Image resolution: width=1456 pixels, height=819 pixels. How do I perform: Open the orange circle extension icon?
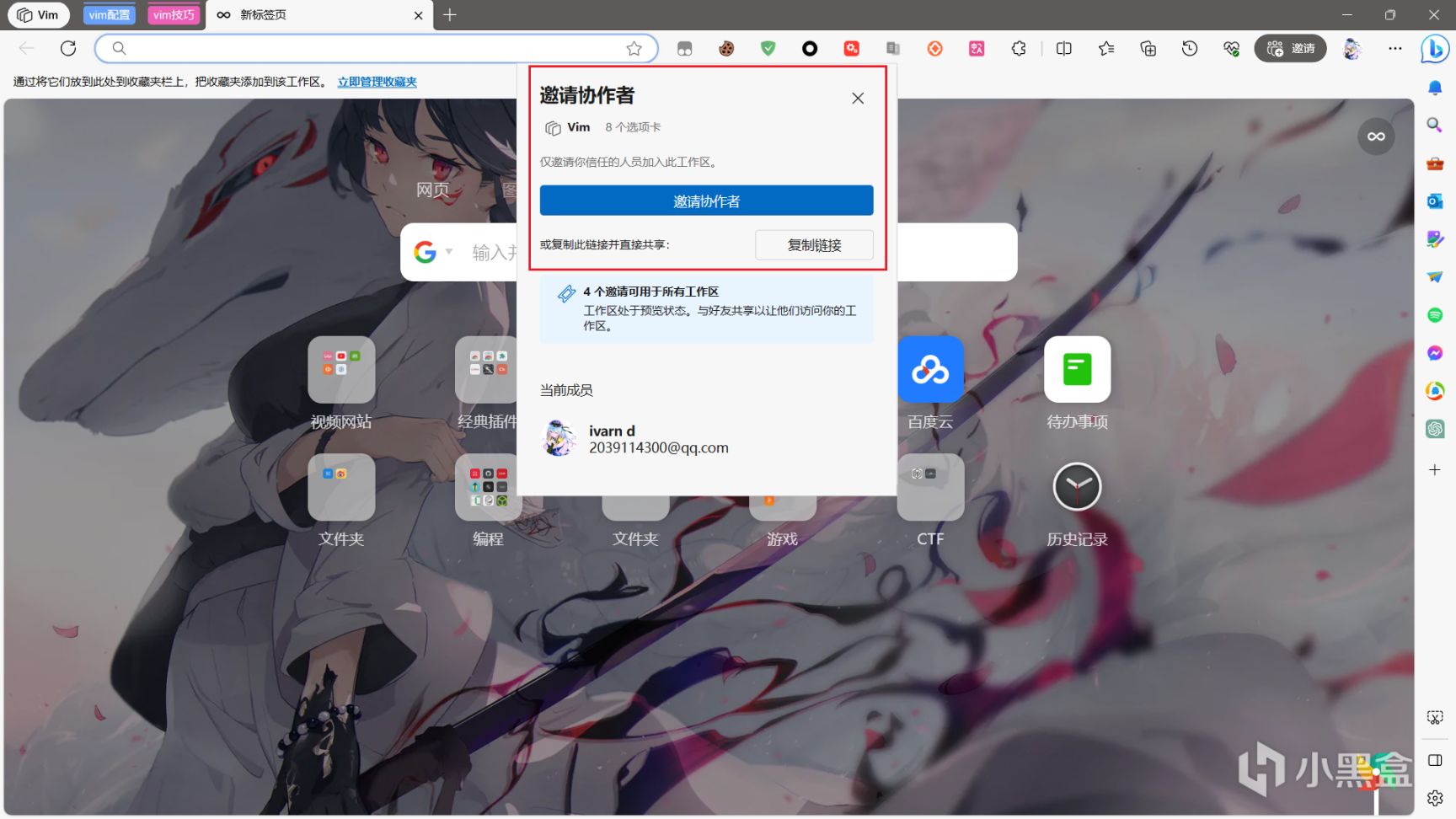(x=935, y=49)
